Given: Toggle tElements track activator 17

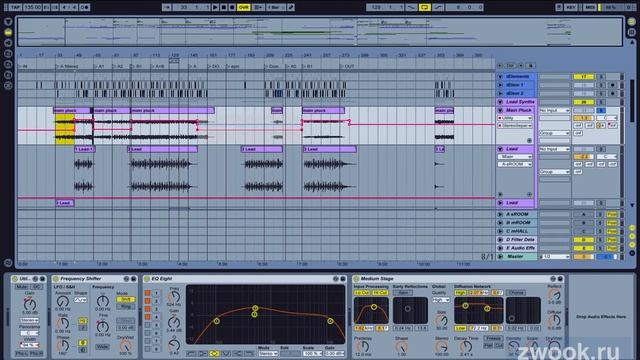Looking at the screenshot, I should (584, 77).
